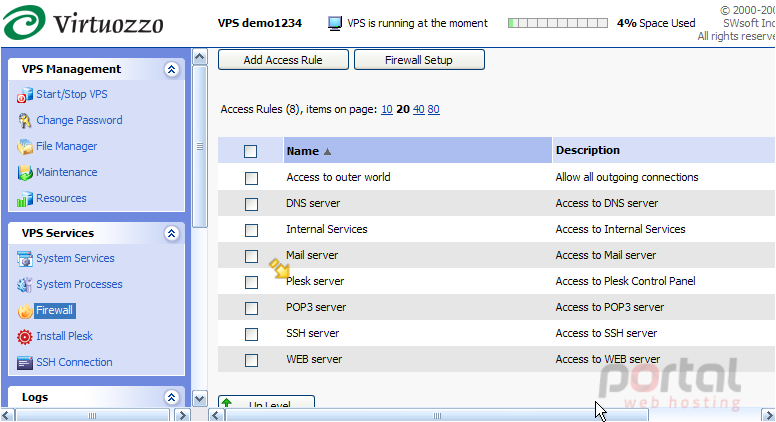Click sidebar vertical scrollbar up arrow
776x422 pixels.
(199, 57)
